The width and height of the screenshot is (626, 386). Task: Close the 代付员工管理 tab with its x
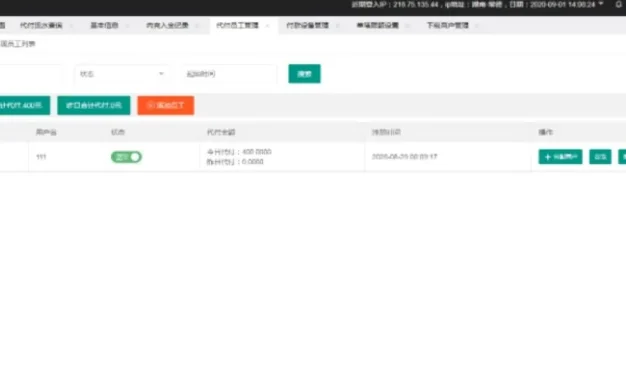coord(267,26)
